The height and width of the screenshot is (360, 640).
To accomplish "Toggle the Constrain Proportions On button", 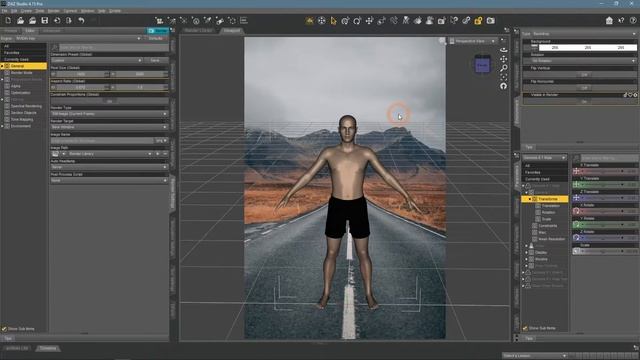I will (x=109, y=101).
